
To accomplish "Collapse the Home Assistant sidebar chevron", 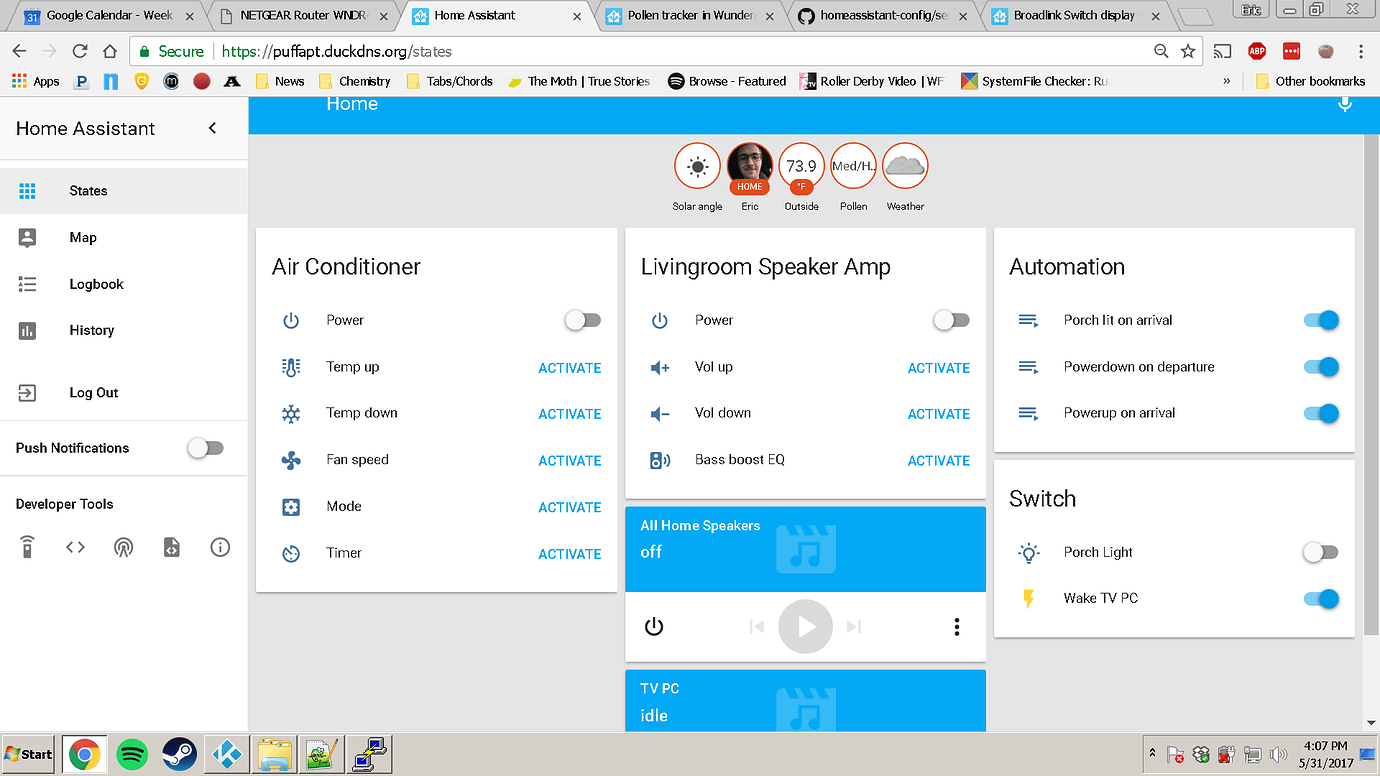I will [212, 128].
